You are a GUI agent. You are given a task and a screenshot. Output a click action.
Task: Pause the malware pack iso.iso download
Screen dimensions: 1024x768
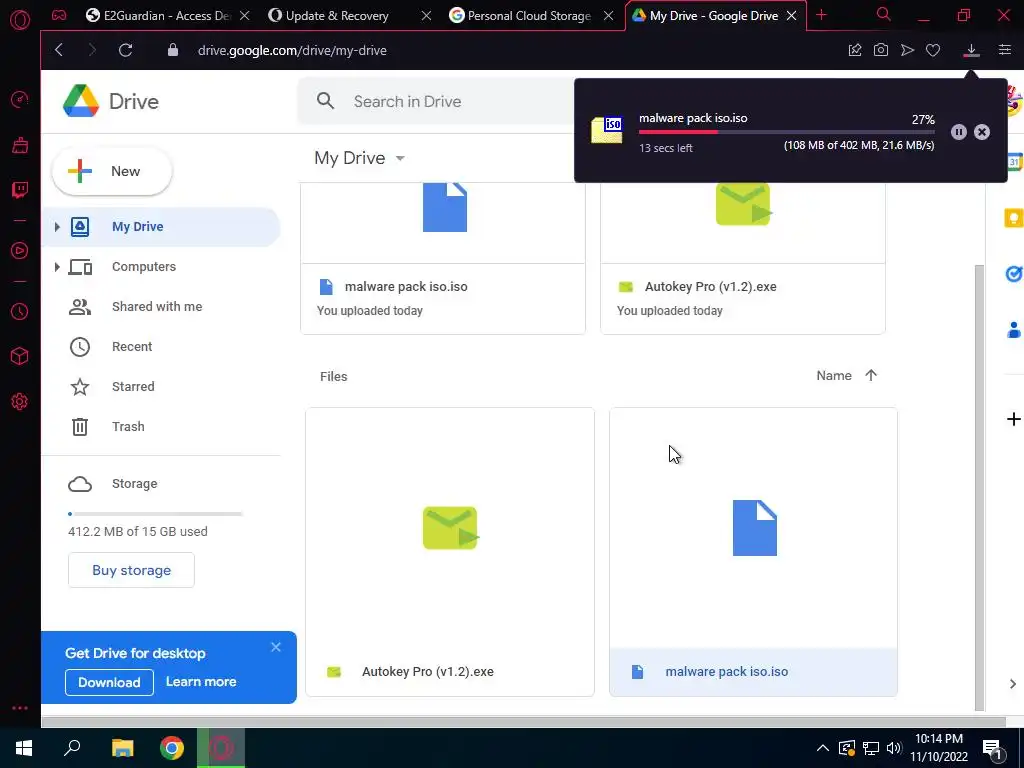(959, 132)
